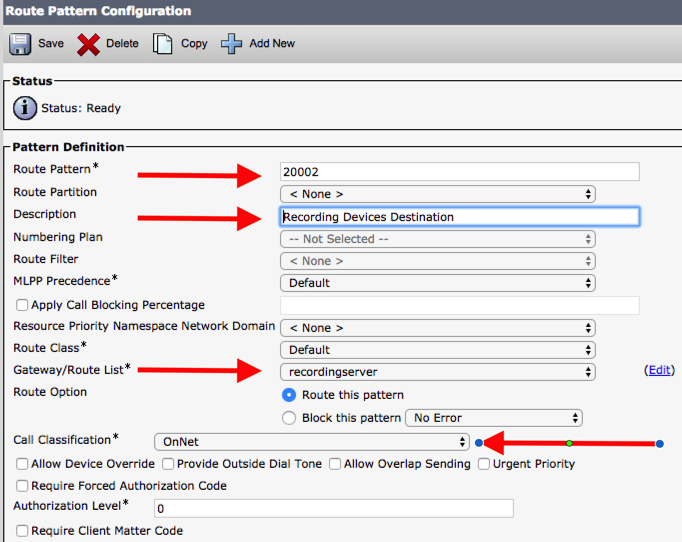This screenshot has height=542, width=682.
Task: Click the Edit link beside recordingserver
Action: [x=659, y=370]
